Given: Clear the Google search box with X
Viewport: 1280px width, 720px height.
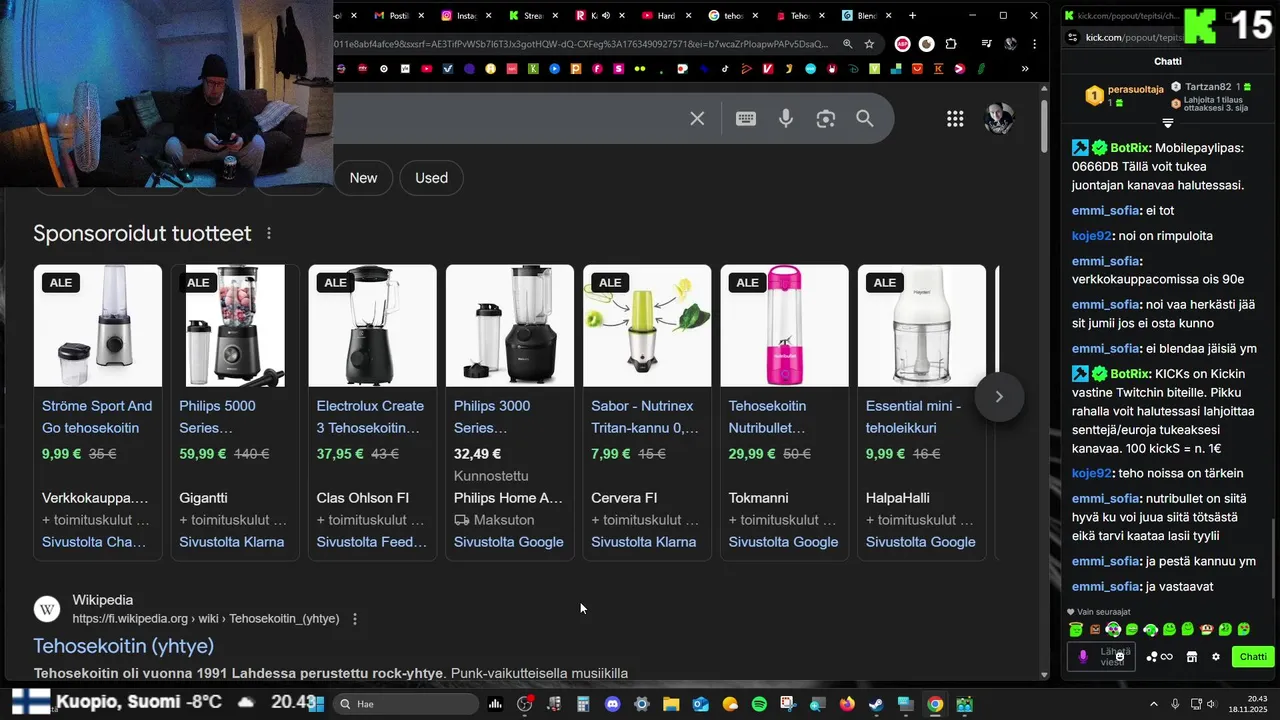Looking at the screenshot, I should [x=697, y=119].
